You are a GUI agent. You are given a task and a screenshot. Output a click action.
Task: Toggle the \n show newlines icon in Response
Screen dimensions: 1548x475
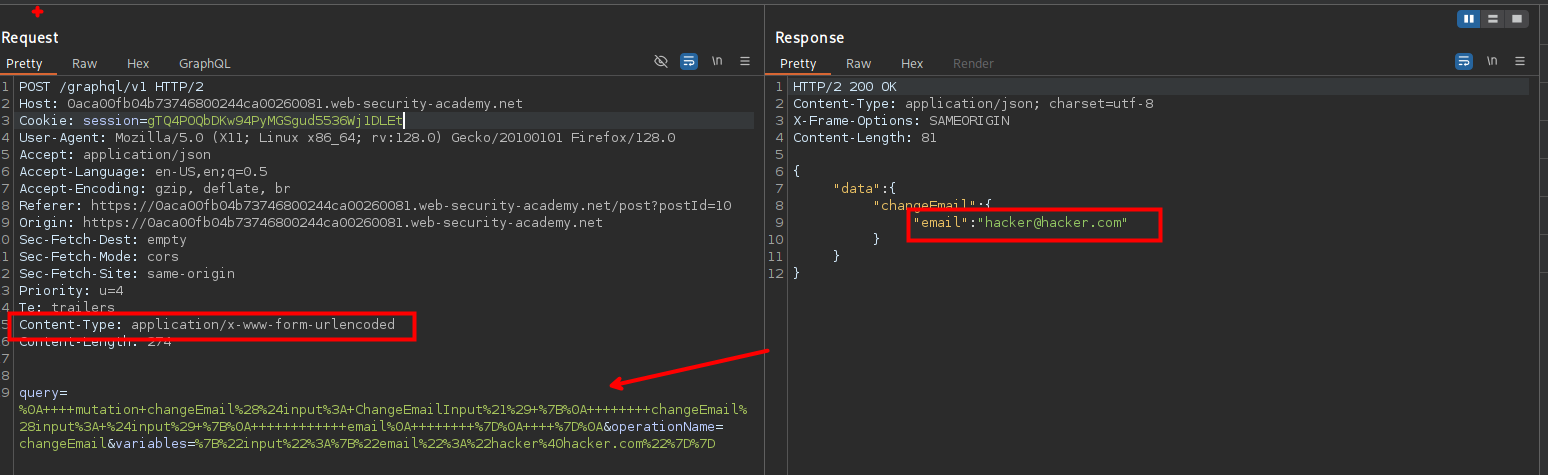click(1492, 62)
